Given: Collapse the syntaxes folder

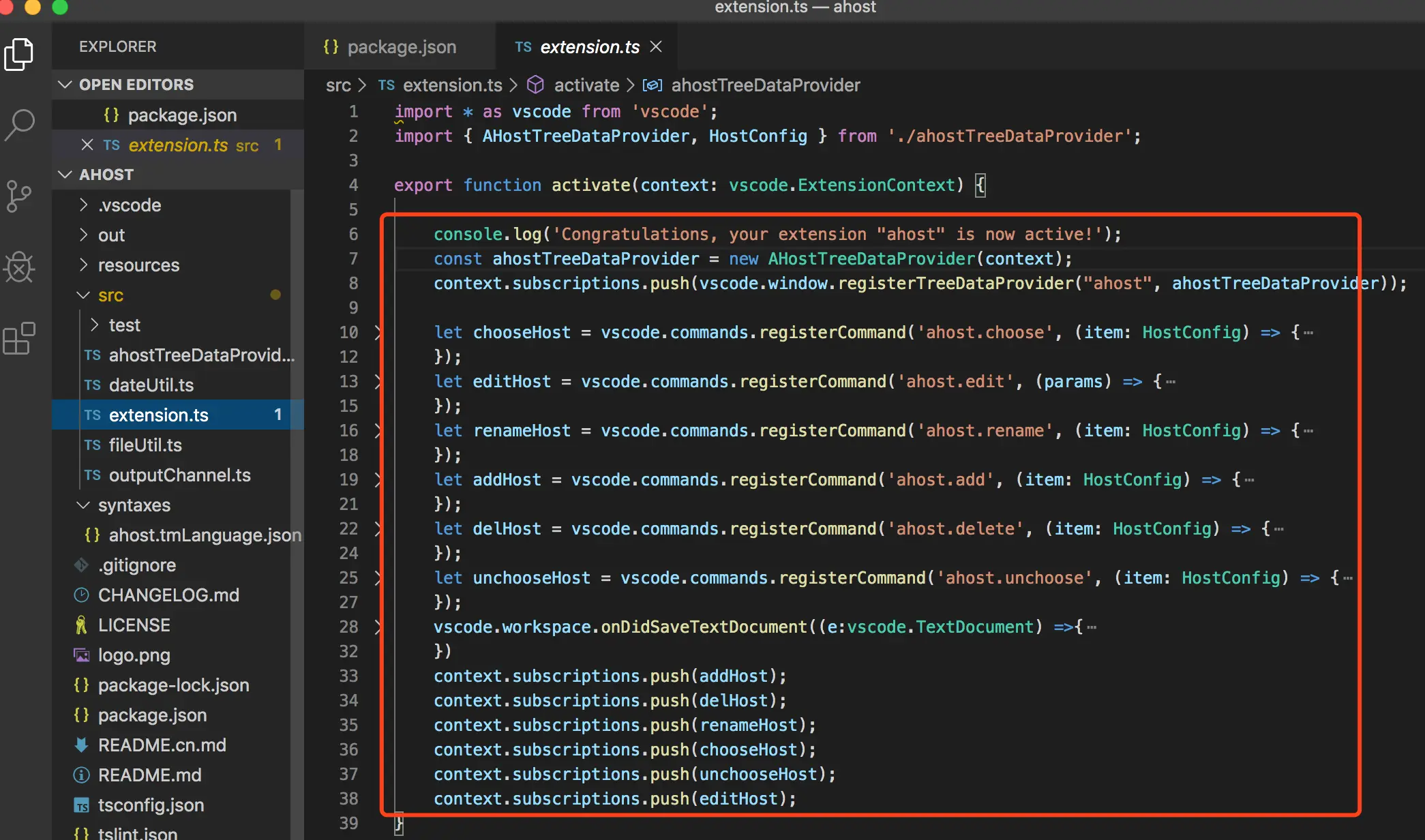Looking at the screenshot, I should [x=134, y=505].
